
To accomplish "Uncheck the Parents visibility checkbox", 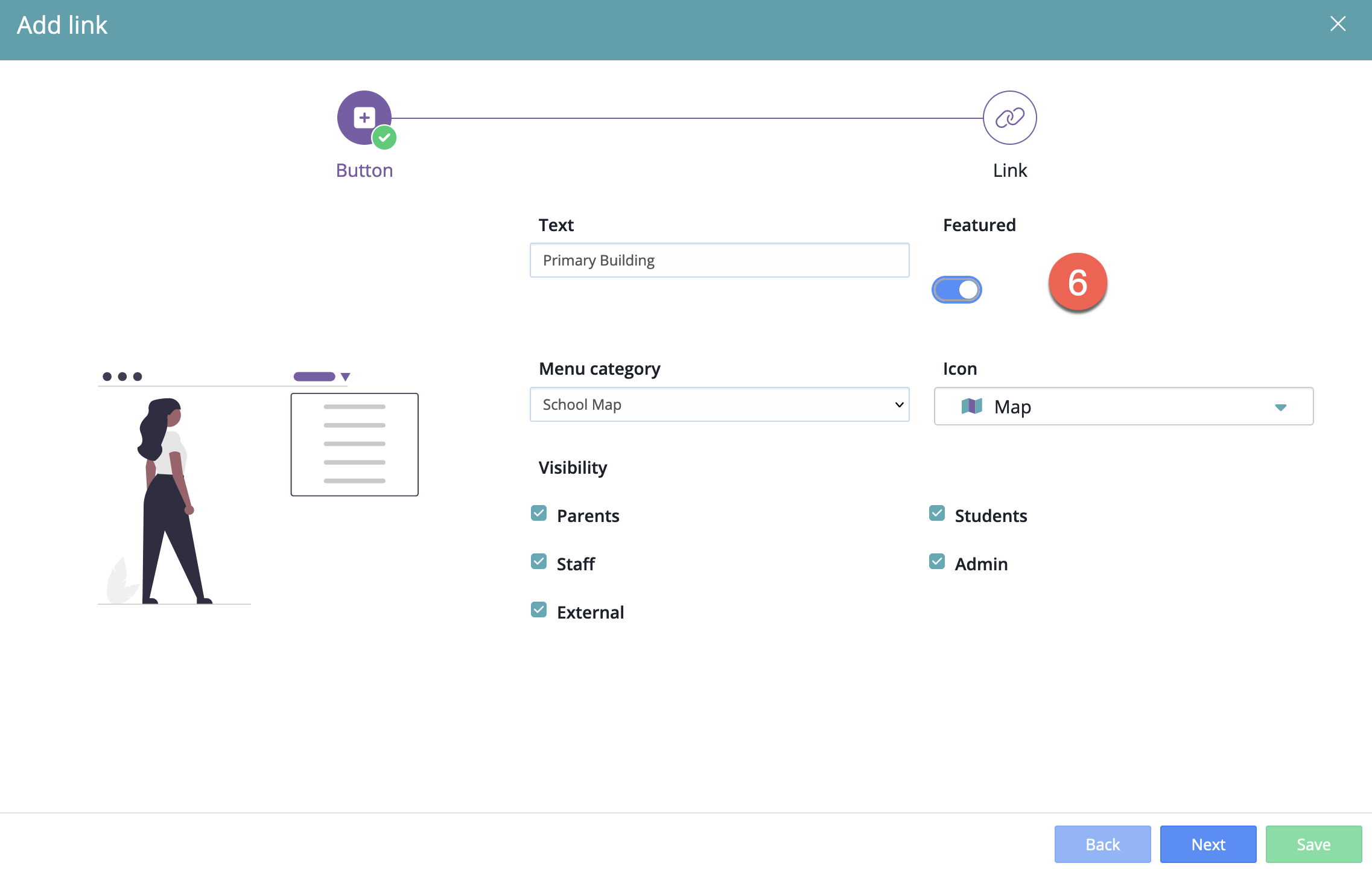I will tap(539, 514).
